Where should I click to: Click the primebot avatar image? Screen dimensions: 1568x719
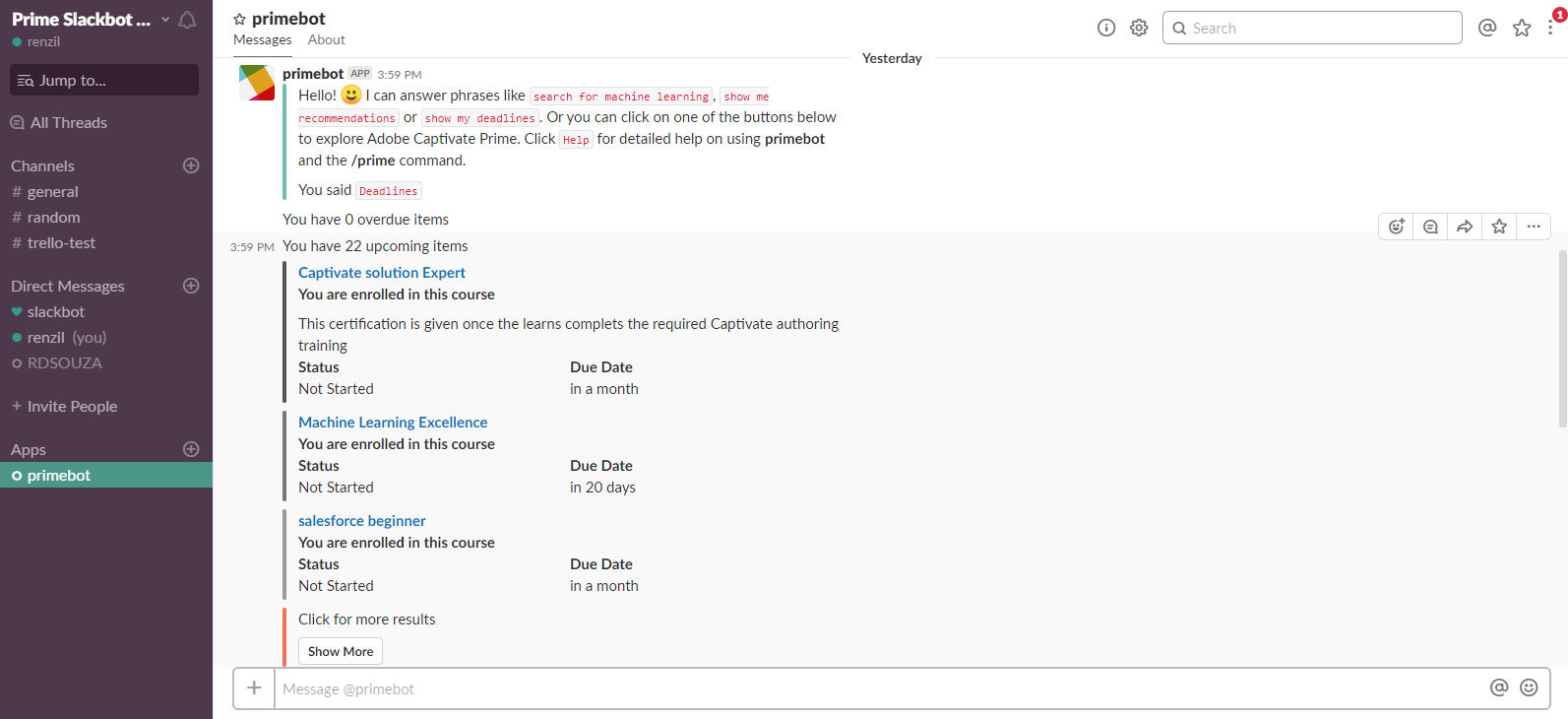(257, 83)
